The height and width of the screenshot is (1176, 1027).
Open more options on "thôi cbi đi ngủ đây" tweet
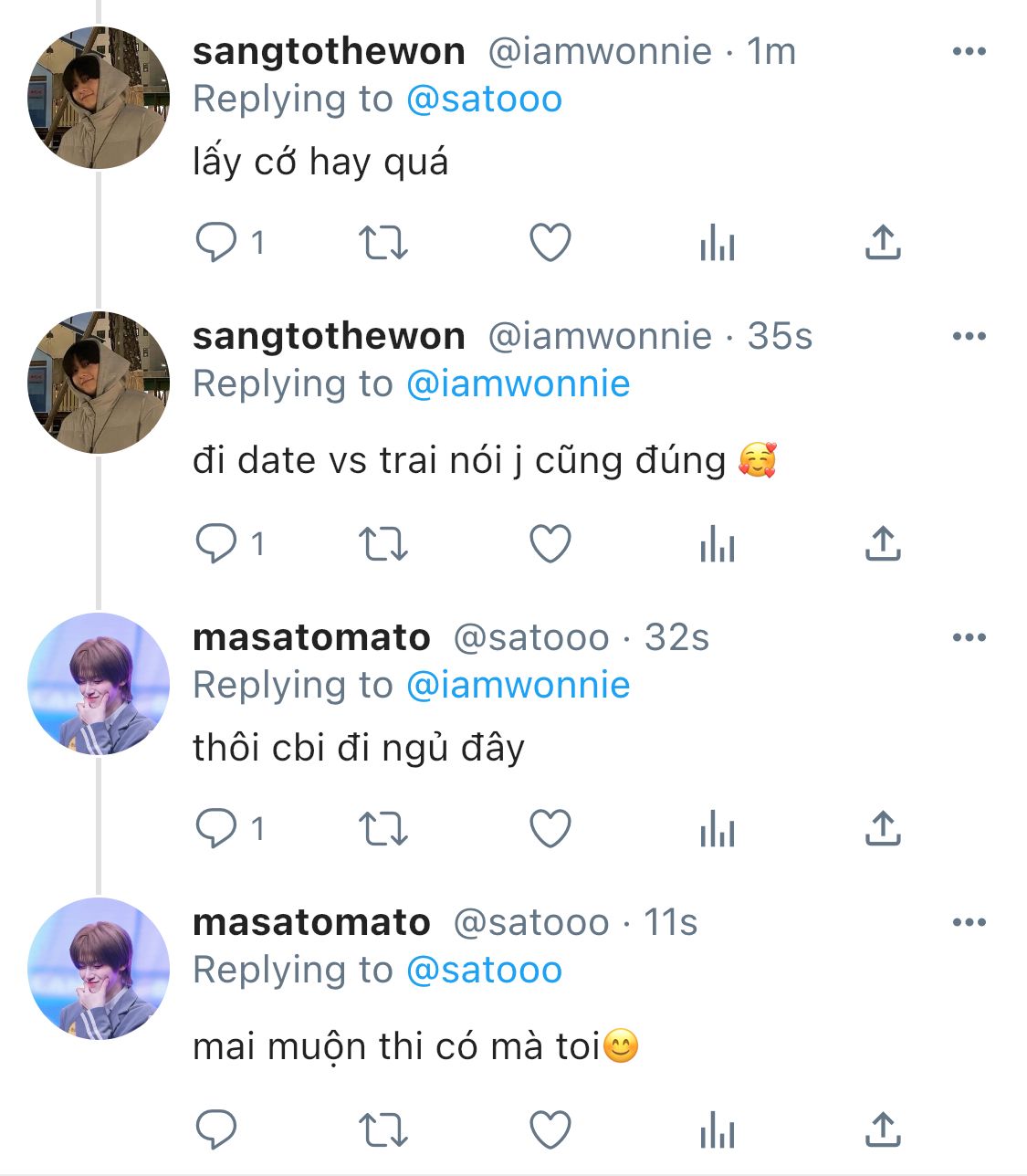[x=969, y=638]
